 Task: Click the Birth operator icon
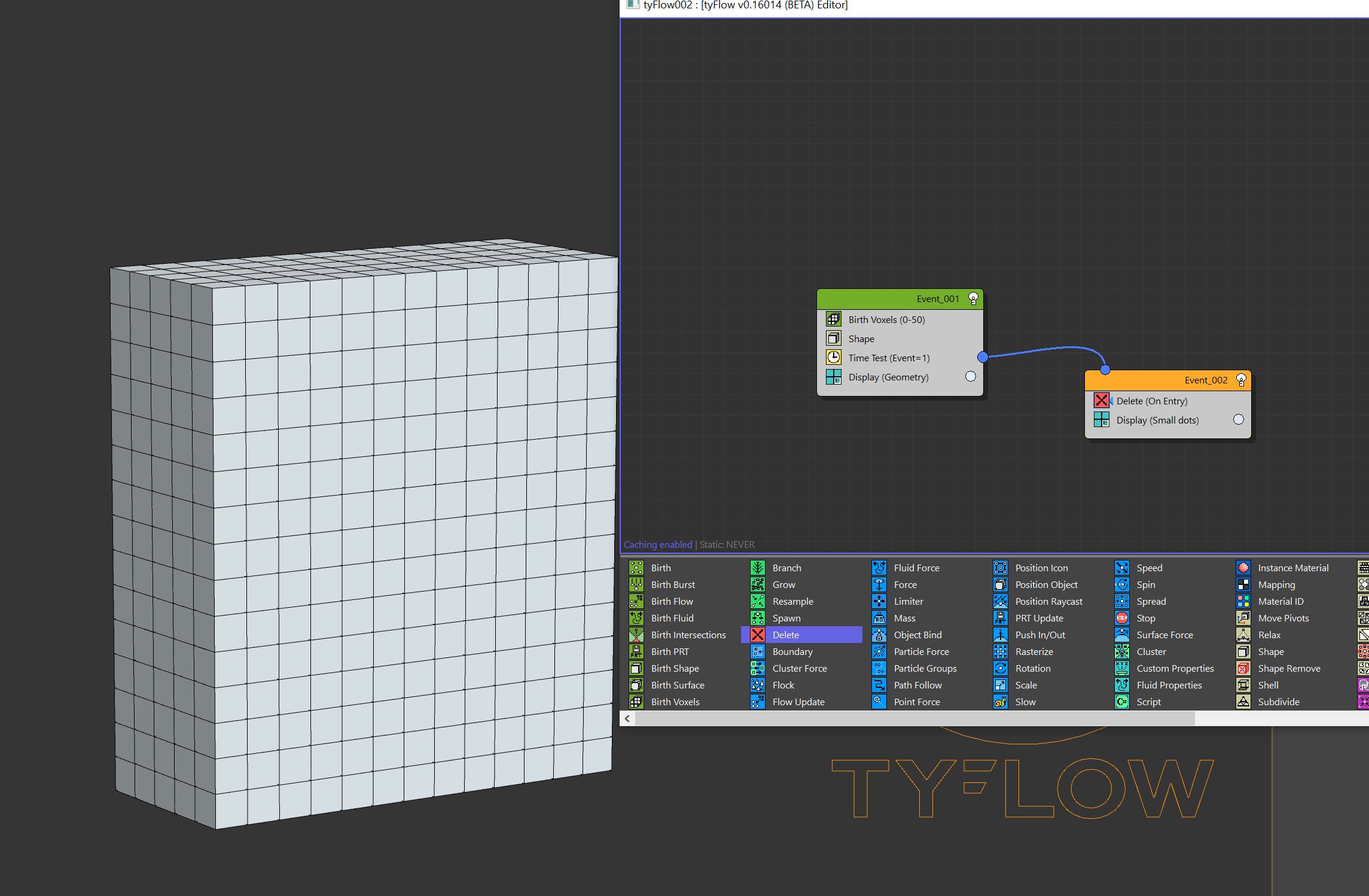point(636,568)
